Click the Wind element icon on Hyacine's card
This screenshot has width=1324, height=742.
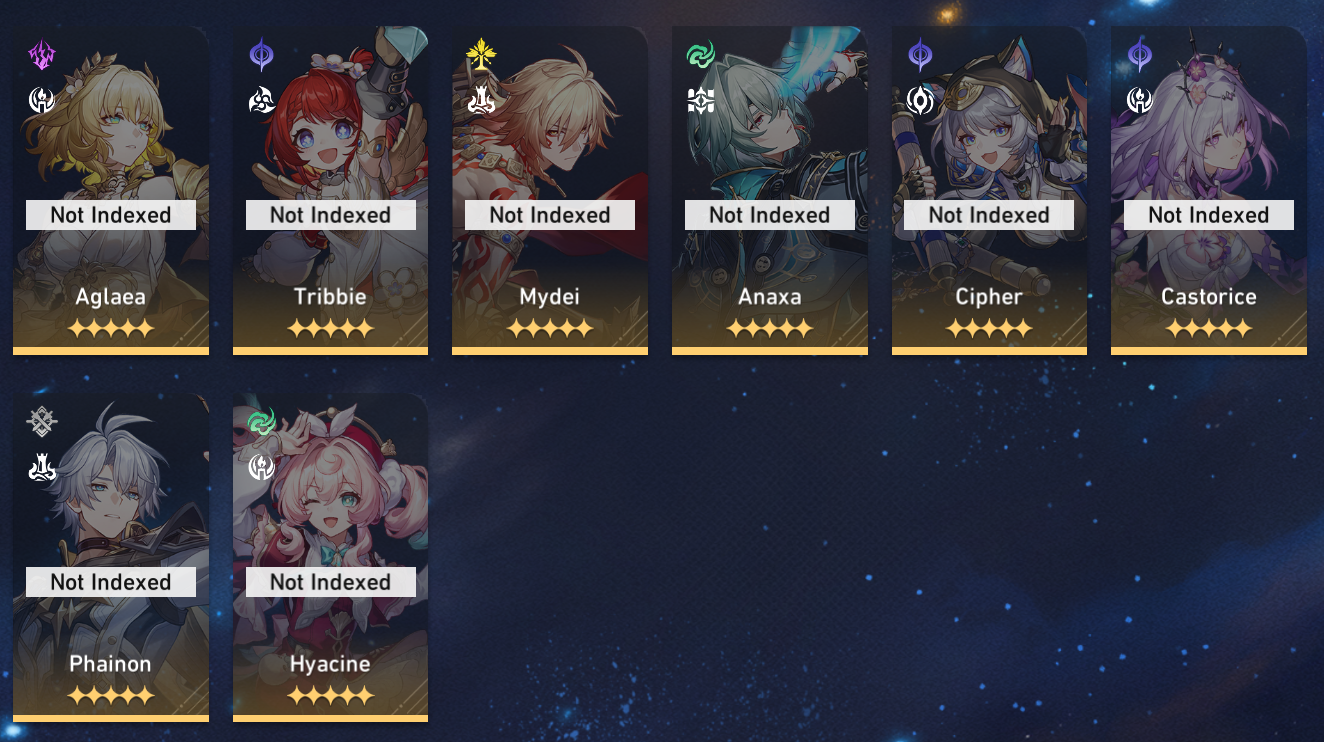coord(261,422)
